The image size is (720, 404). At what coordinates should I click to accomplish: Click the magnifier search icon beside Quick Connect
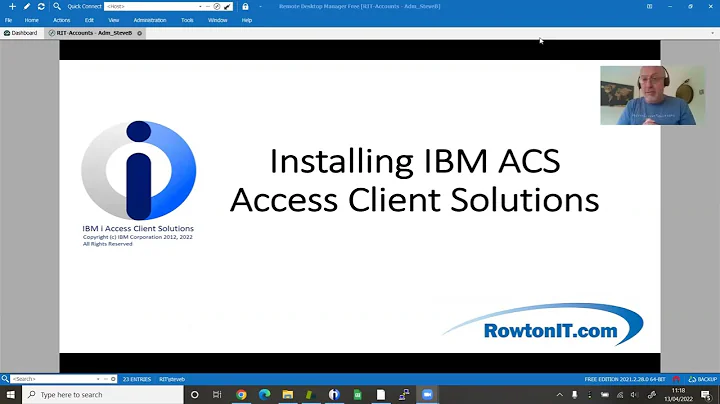(x=57, y=6)
